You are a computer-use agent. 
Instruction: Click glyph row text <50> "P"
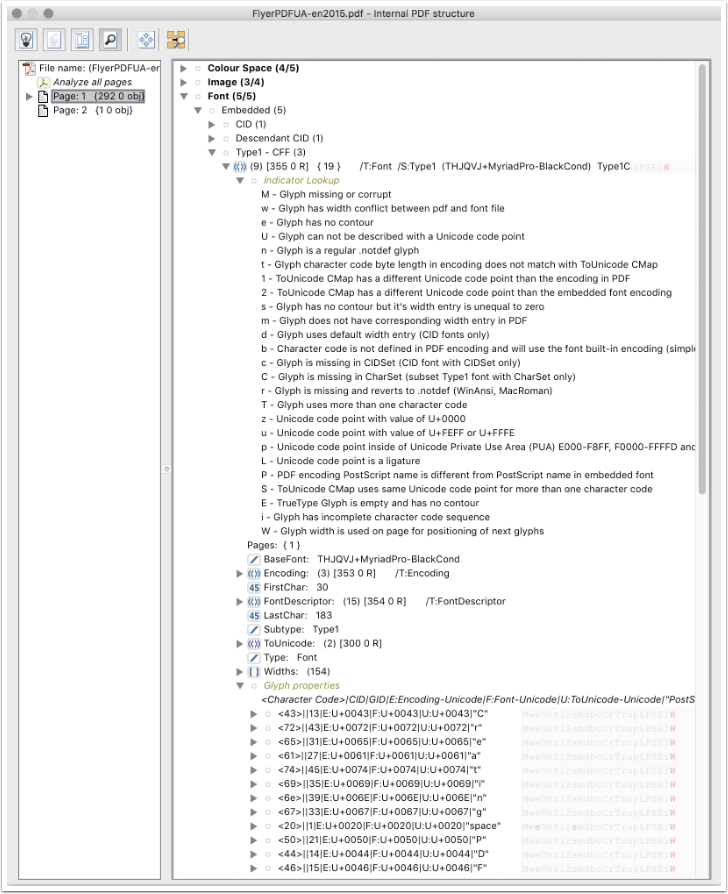(x=382, y=840)
